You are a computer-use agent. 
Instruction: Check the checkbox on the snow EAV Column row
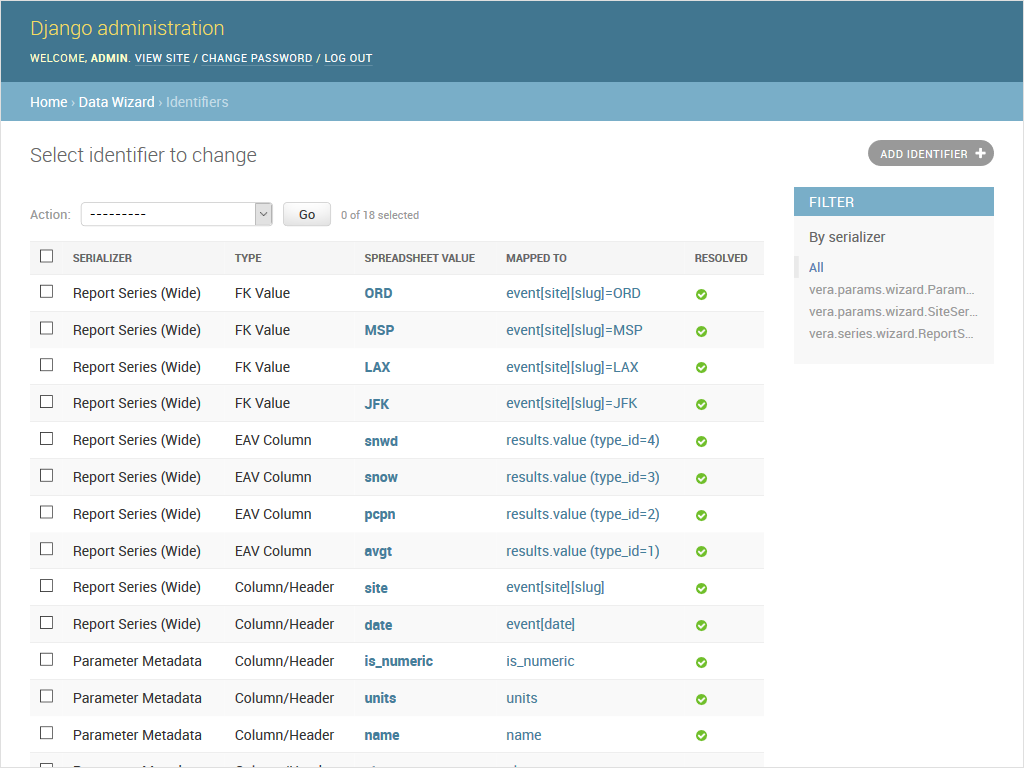[x=46, y=475]
